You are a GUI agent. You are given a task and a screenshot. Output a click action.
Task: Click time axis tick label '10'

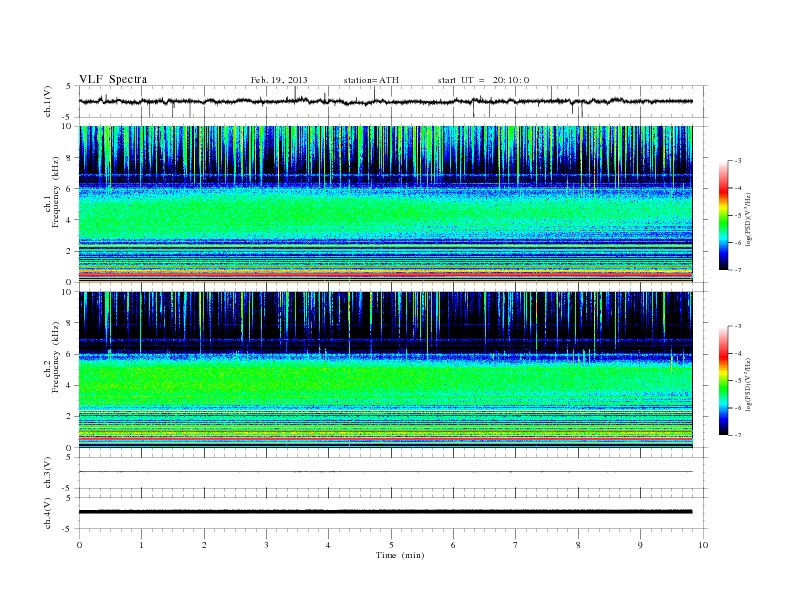(703, 545)
